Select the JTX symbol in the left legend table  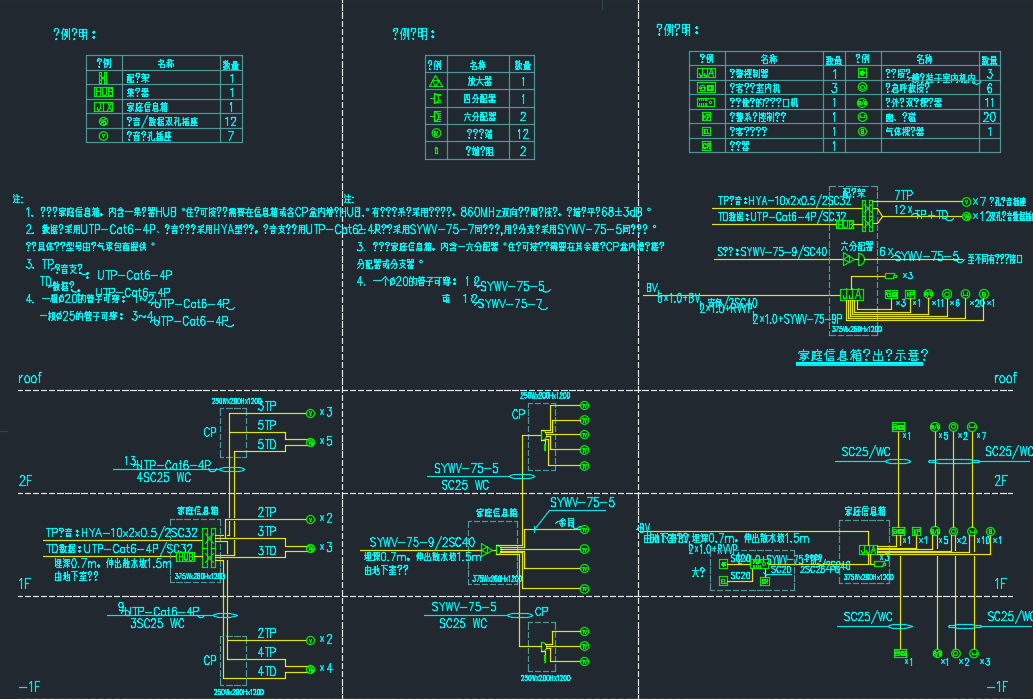pos(103,107)
